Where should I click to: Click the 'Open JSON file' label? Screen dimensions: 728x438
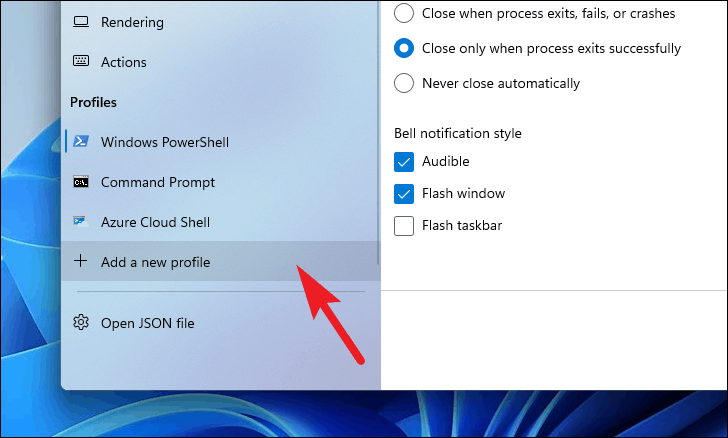tap(148, 323)
